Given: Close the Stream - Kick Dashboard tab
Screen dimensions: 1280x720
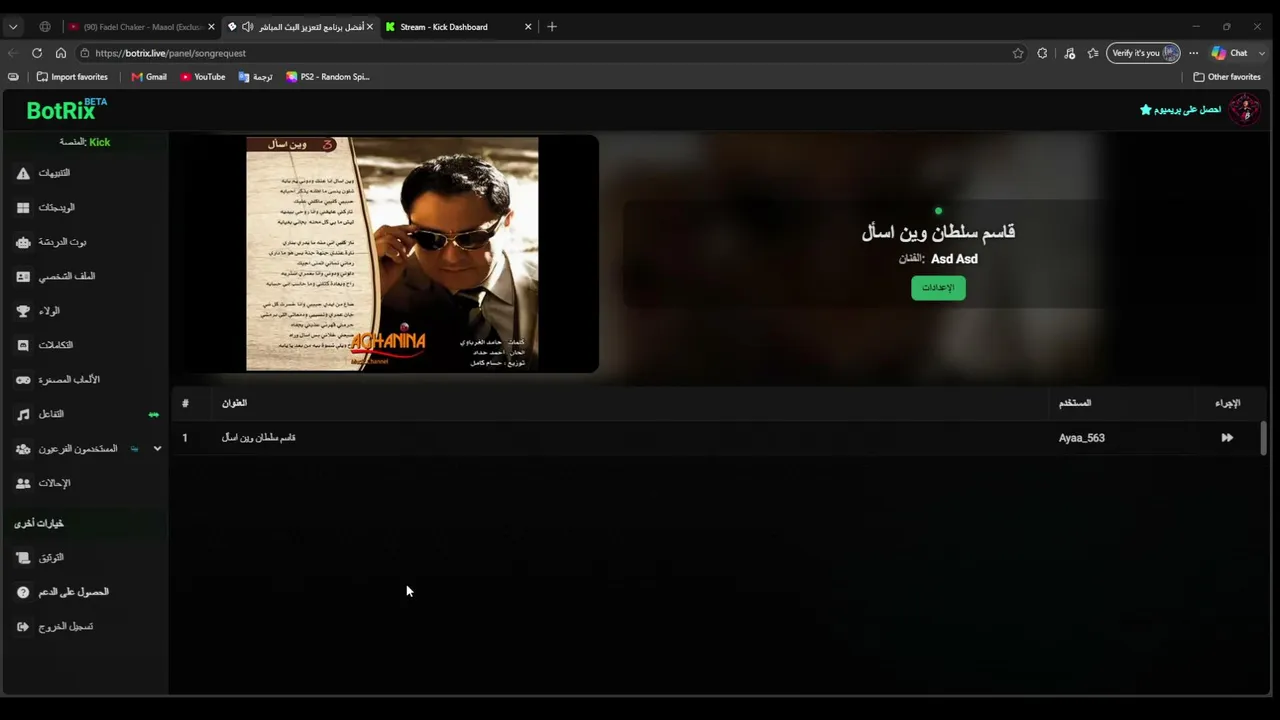Looking at the screenshot, I should click(x=528, y=27).
